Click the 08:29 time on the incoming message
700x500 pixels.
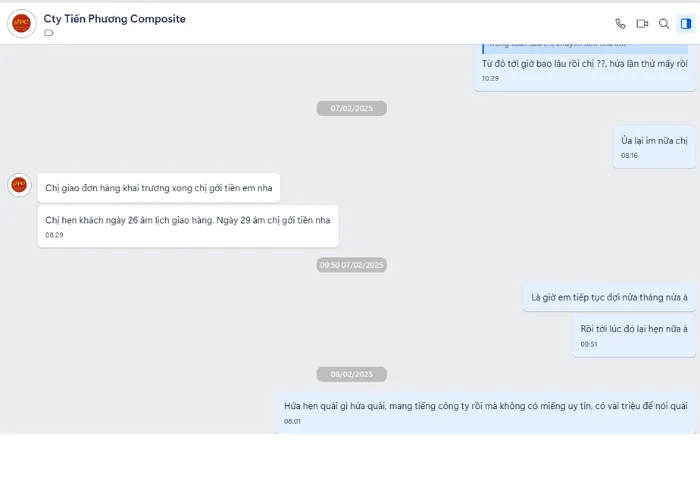pyautogui.click(x=54, y=235)
